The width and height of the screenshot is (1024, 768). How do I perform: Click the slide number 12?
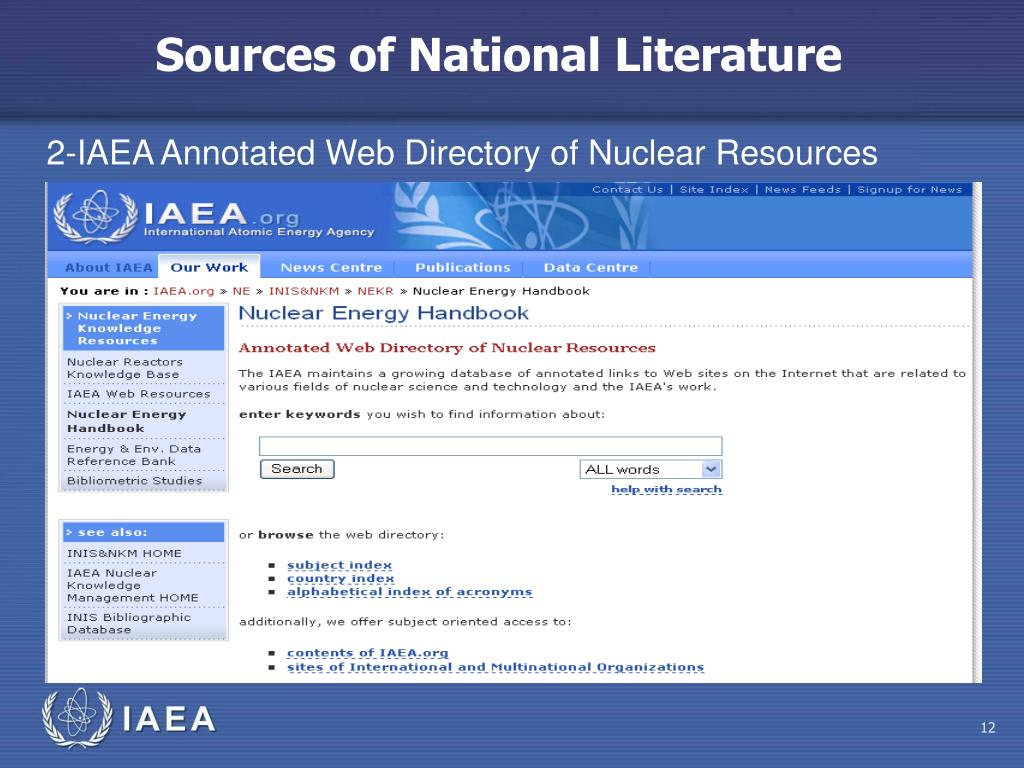[x=987, y=728]
